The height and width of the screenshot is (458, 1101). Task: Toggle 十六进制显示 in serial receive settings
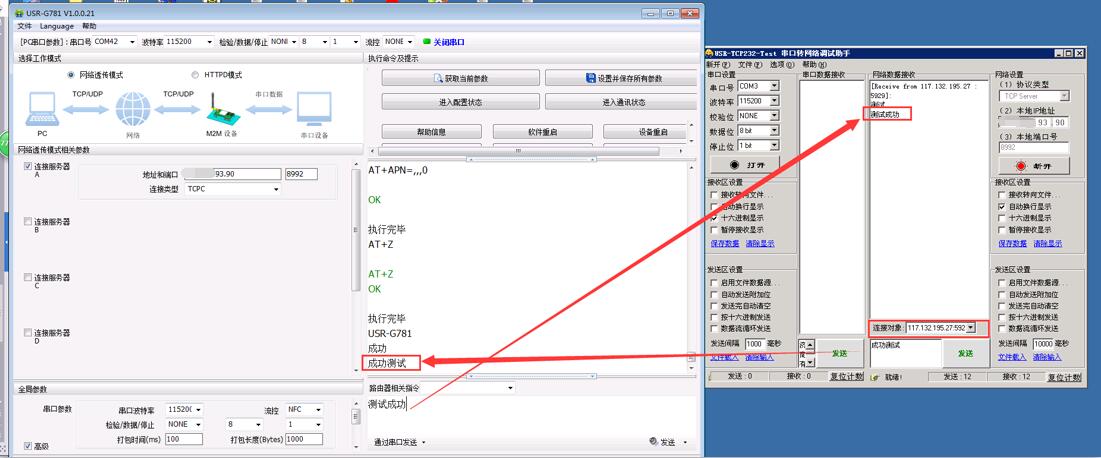click(715, 218)
